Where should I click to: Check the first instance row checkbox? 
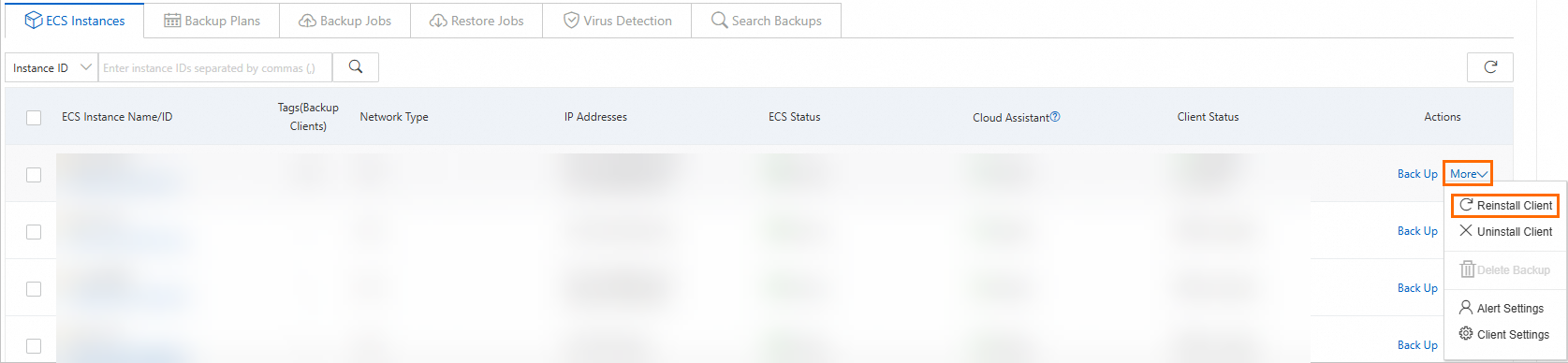pos(34,175)
